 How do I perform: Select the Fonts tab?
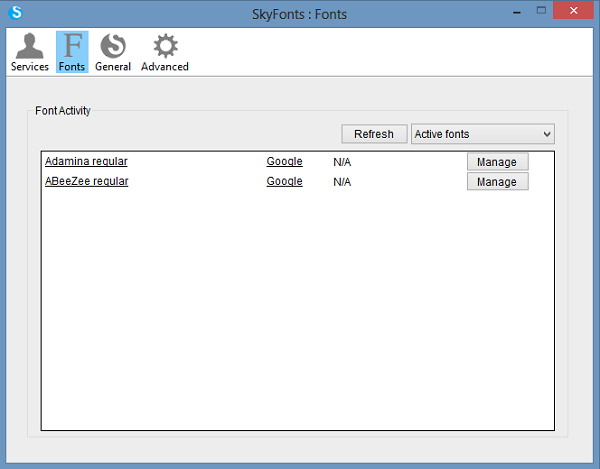[x=72, y=52]
